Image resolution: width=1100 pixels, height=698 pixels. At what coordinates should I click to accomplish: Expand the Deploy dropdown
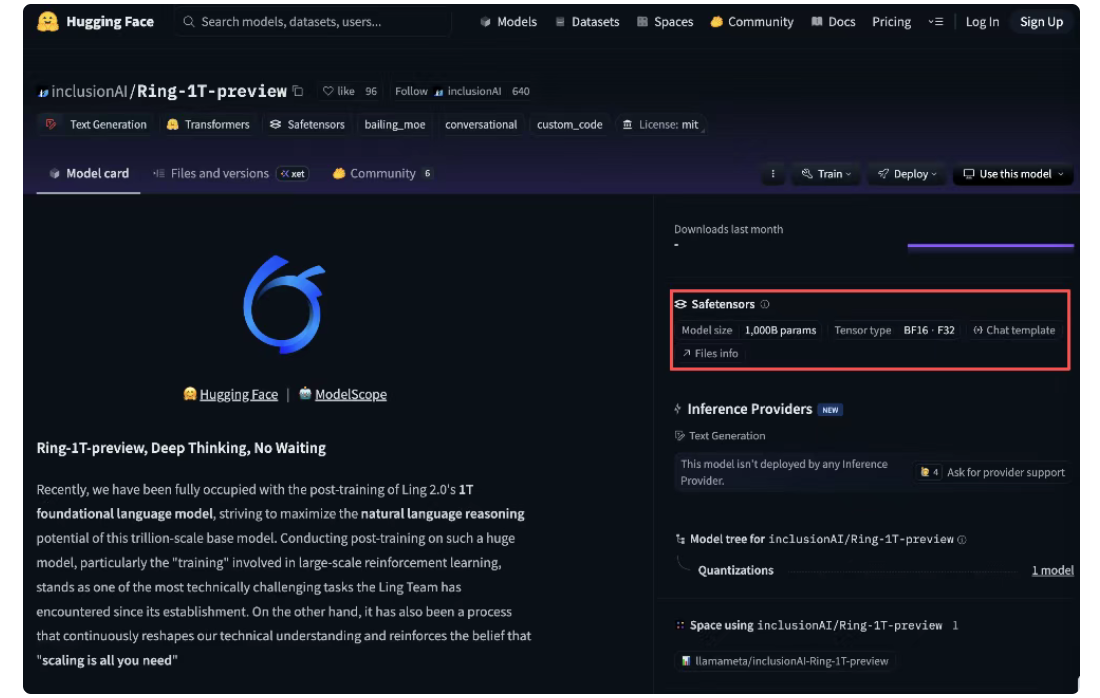click(x=908, y=174)
